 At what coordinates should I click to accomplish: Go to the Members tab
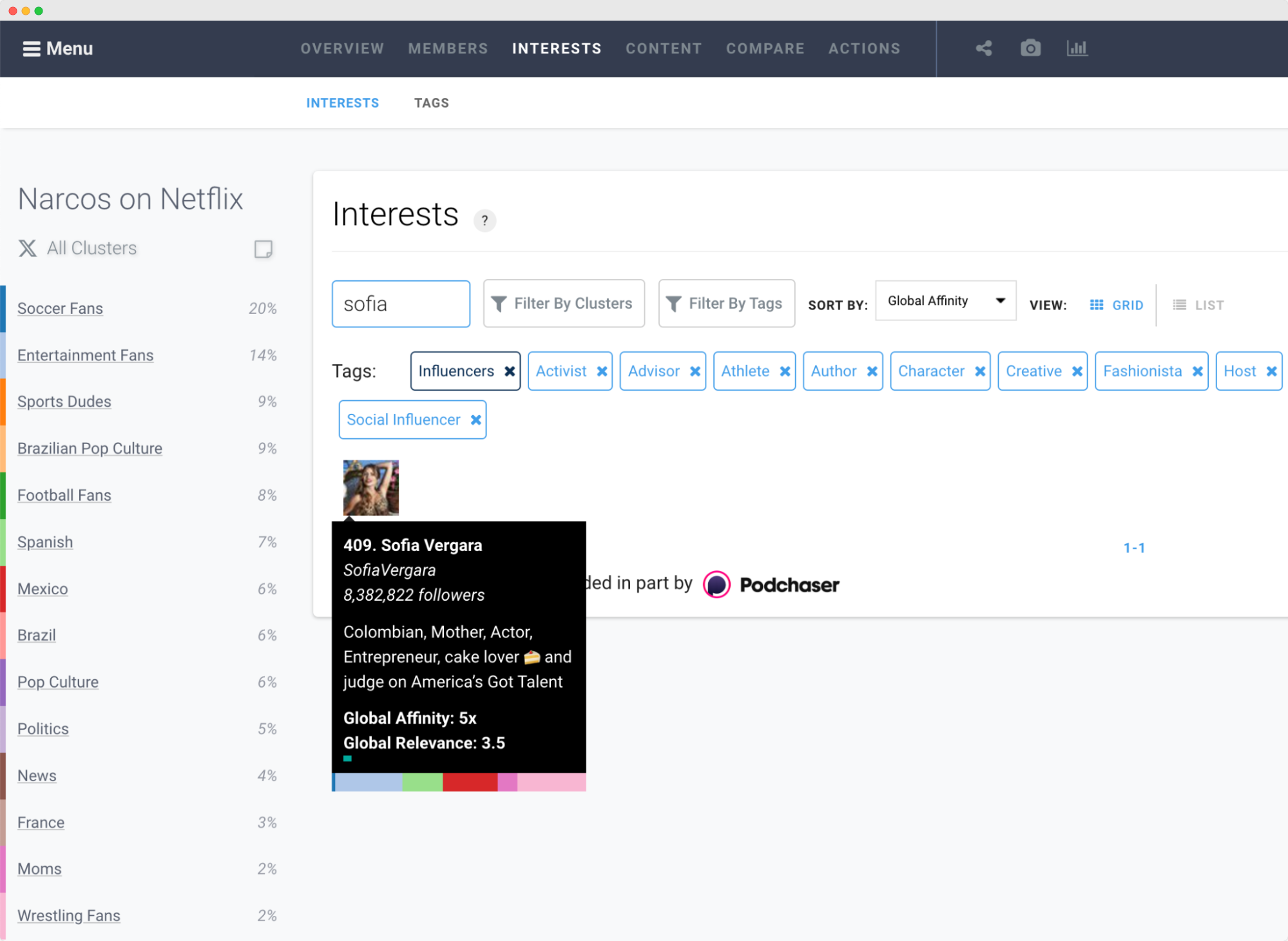(448, 49)
